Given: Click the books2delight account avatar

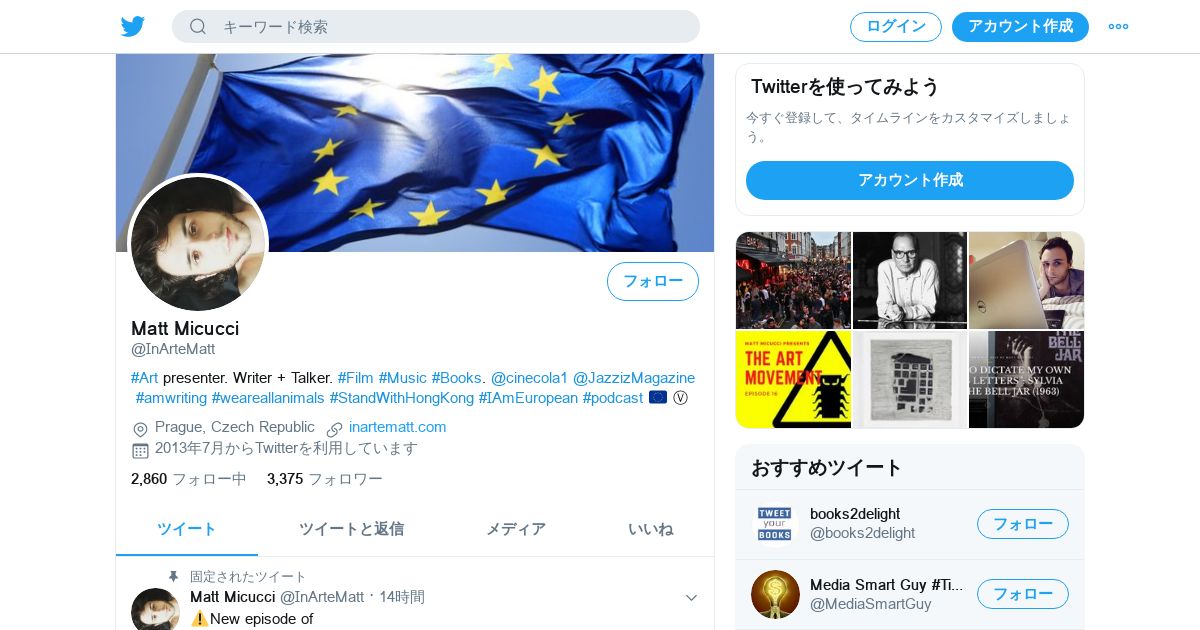Looking at the screenshot, I should pos(775,524).
